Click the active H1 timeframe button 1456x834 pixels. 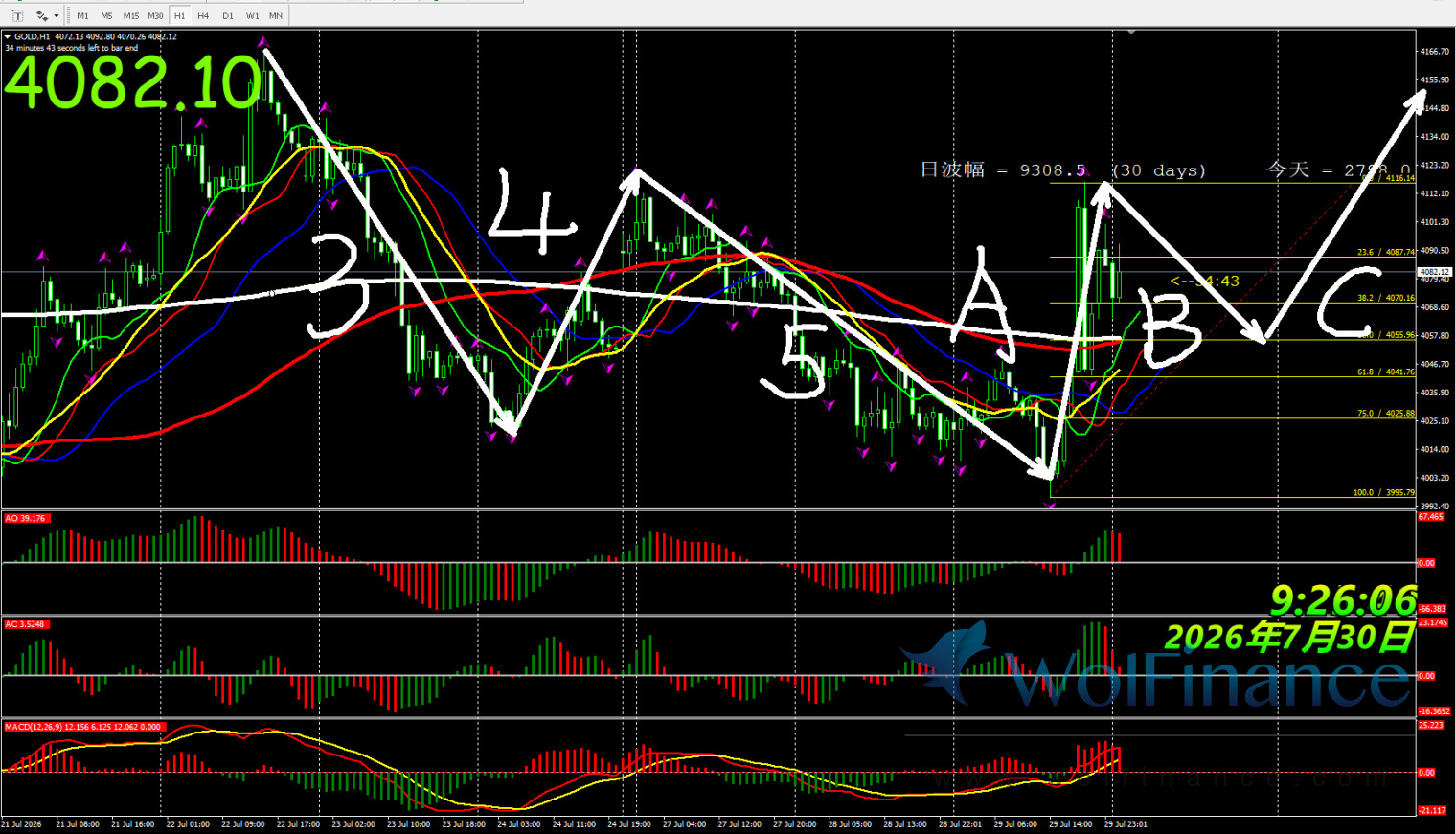(179, 15)
